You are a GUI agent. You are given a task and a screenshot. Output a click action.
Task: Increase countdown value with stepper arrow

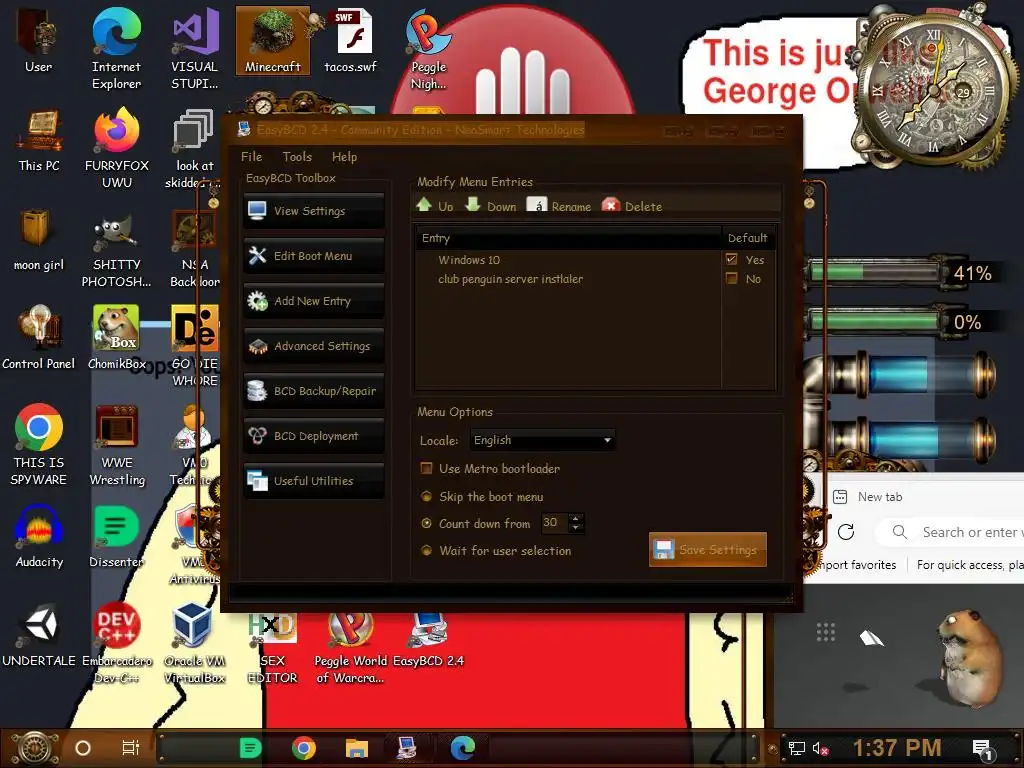click(x=575, y=519)
